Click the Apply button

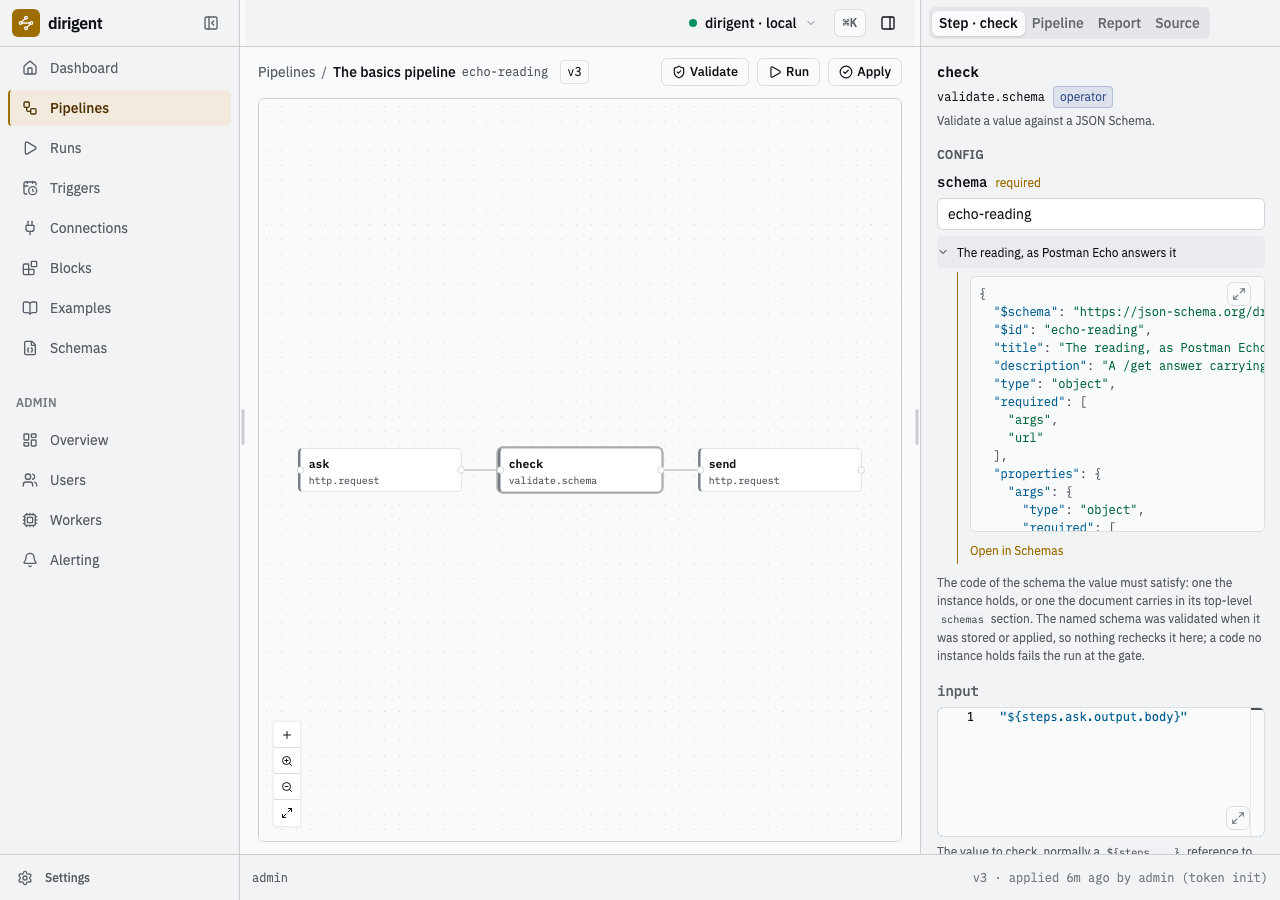[865, 72]
